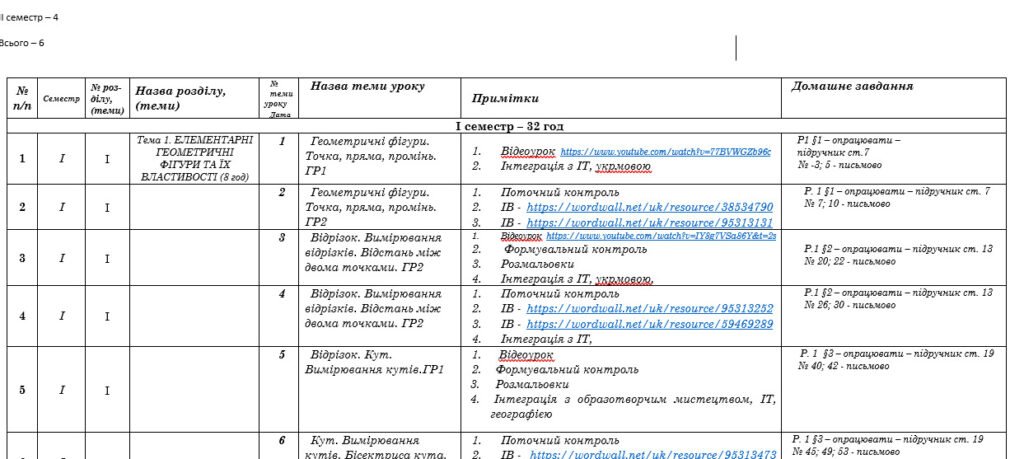Click homework '№ 45; 49; 53 - письмово'
Viewport: 1024px width, 459px height.
point(845,451)
